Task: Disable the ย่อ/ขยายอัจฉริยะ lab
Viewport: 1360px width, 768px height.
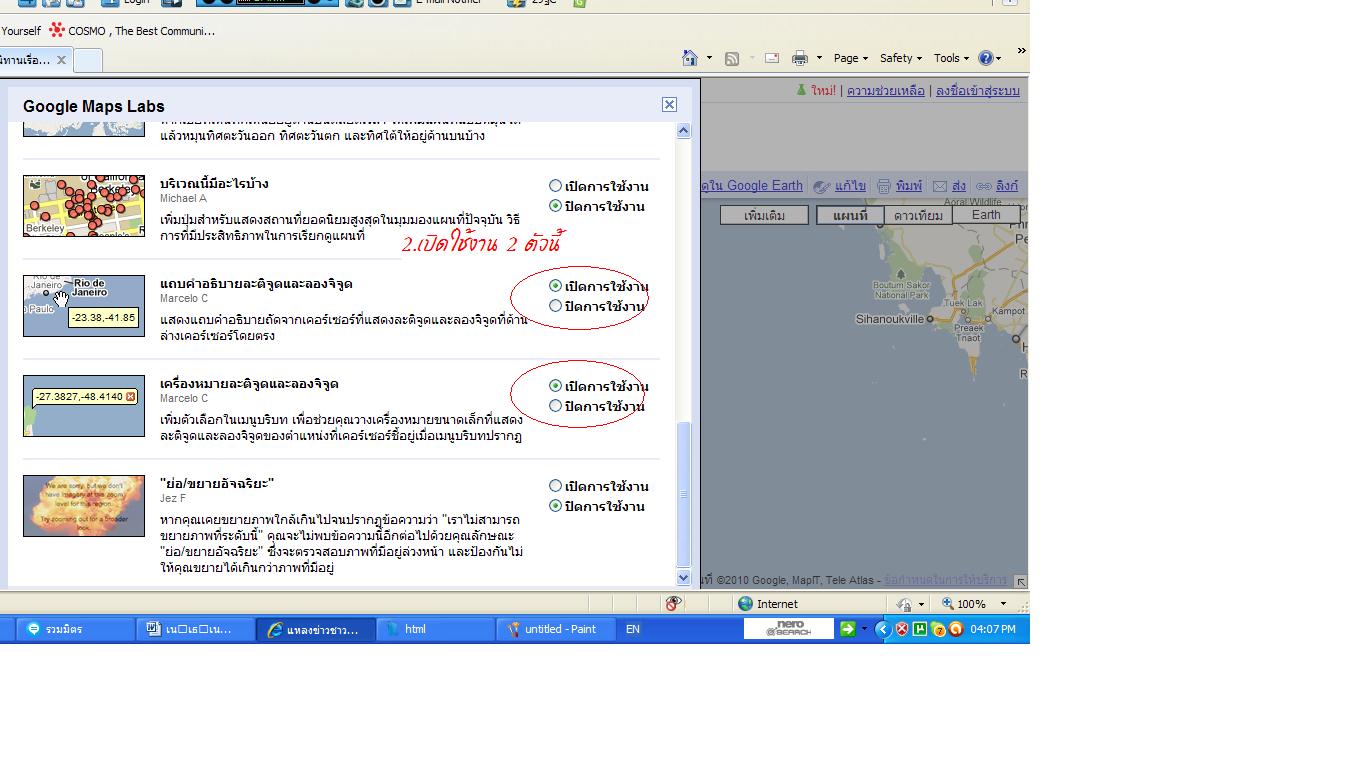Action: [x=555, y=506]
